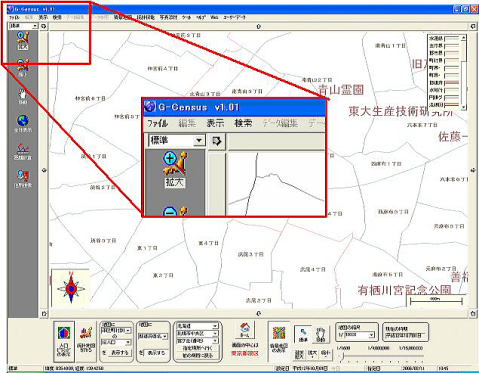The width and height of the screenshot is (479, 373).
Task: Toggle the hand 移動 mode button at the bottom
Action: pos(320,334)
